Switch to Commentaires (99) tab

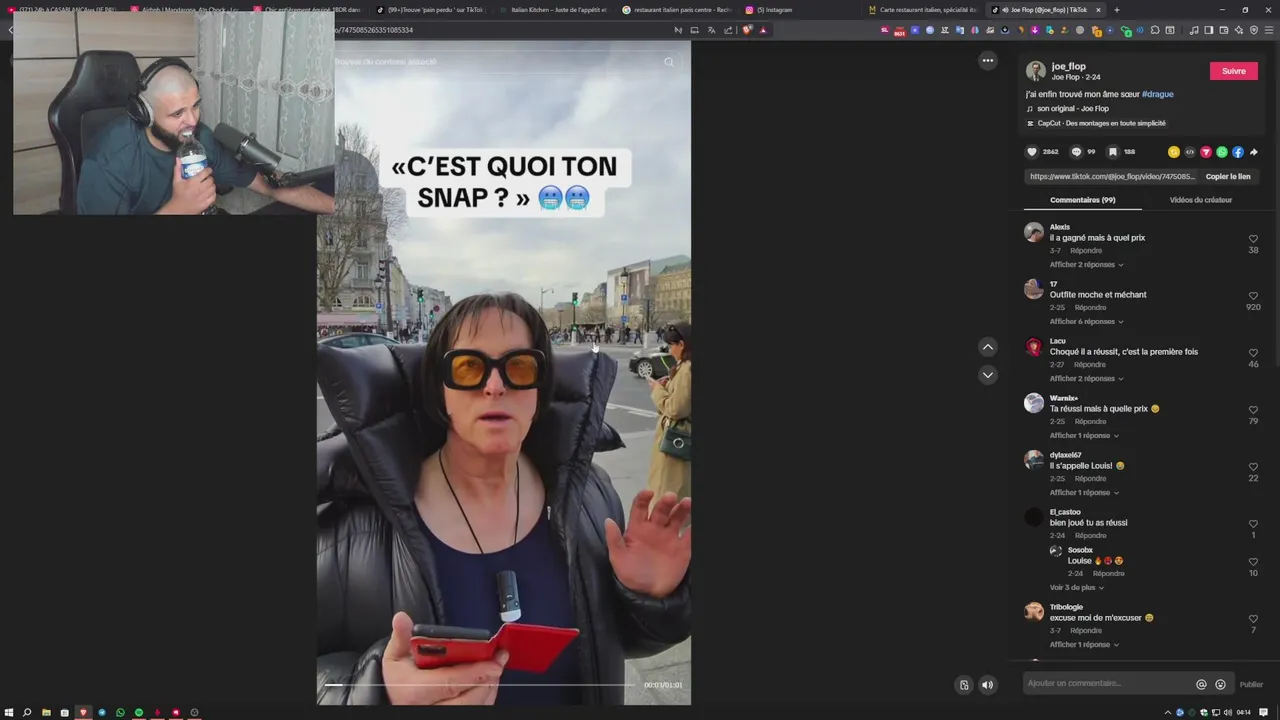click(1082, 200)
